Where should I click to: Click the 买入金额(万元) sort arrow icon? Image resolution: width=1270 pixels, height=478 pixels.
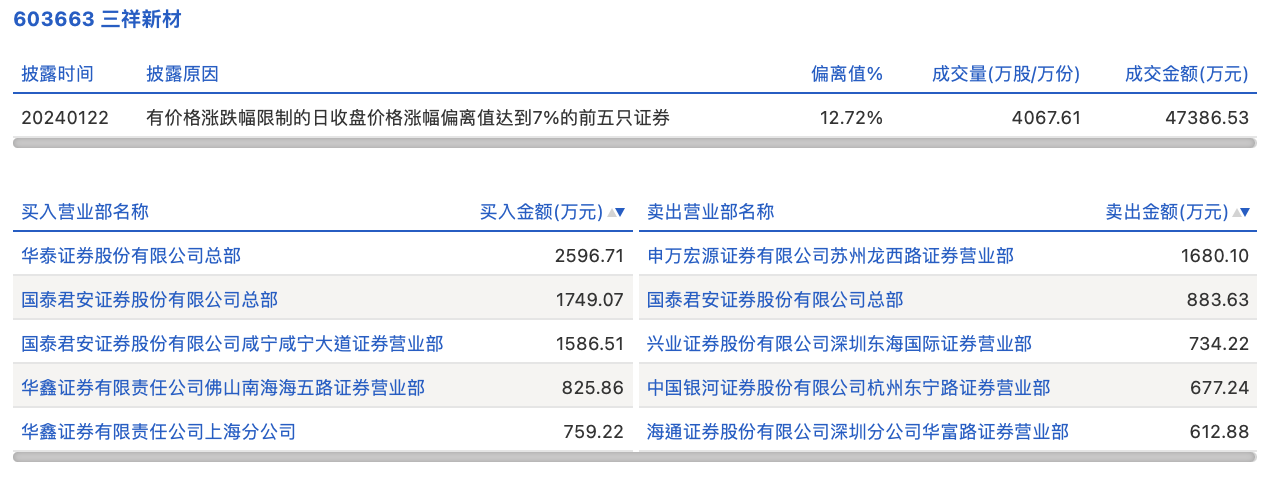(616, 212)
